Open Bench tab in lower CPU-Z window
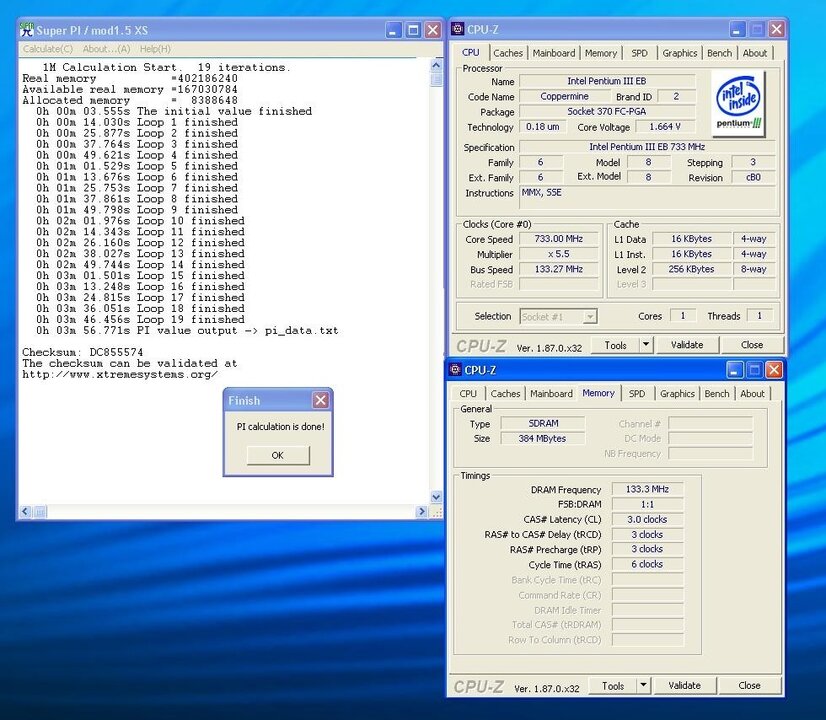826x720 pixels. point(717,393)
